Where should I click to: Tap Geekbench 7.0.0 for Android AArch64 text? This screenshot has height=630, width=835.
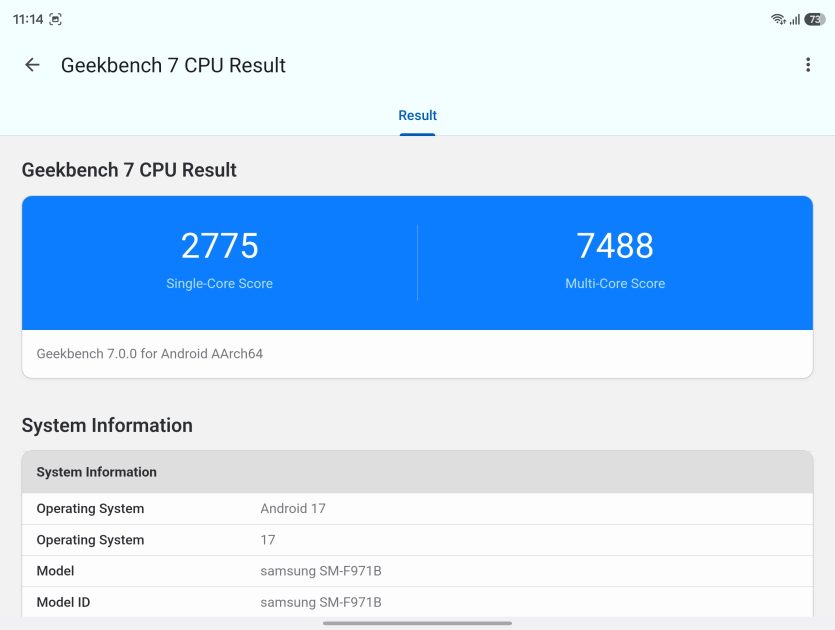(150, 354)
